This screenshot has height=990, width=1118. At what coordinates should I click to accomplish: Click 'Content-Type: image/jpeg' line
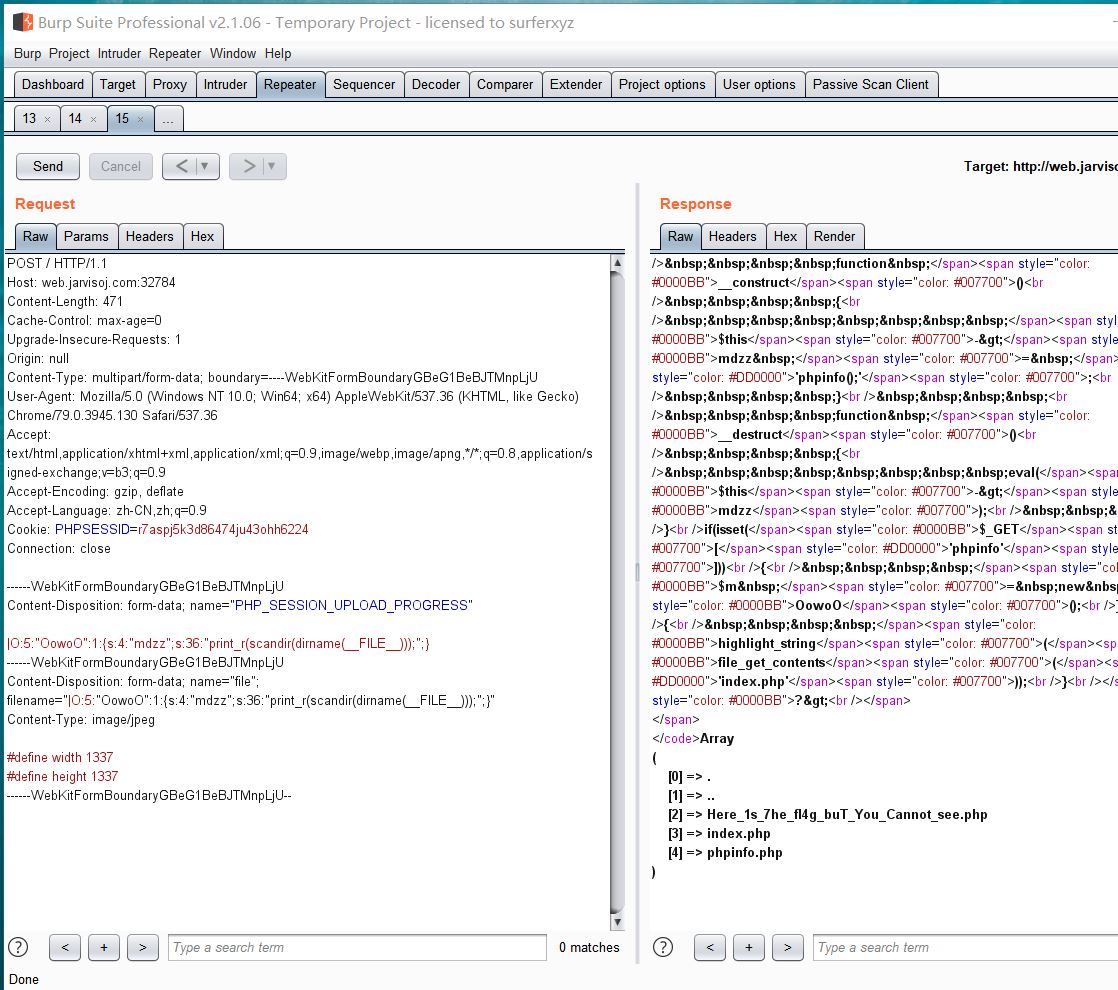[81, 719]
